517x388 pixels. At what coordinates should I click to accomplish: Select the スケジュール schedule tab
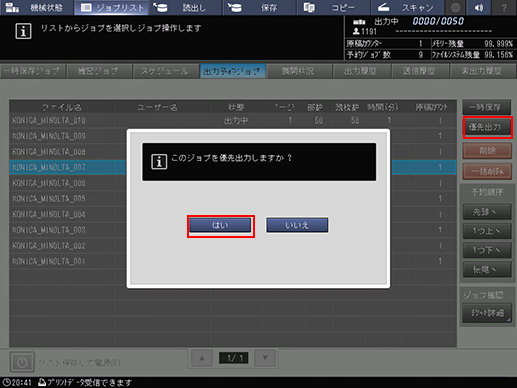[x=165, y=71]
